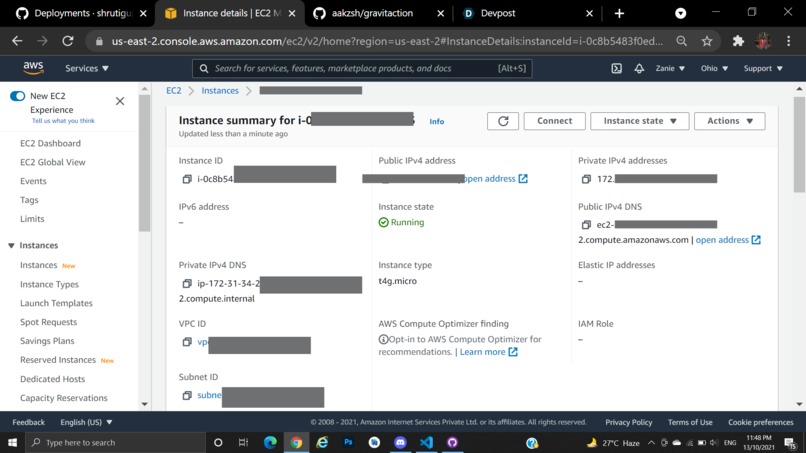Viewport: 806px width, 453px height.
Task: Open GitHub Desktop from taskbar
Action: [x=452, y=442]
